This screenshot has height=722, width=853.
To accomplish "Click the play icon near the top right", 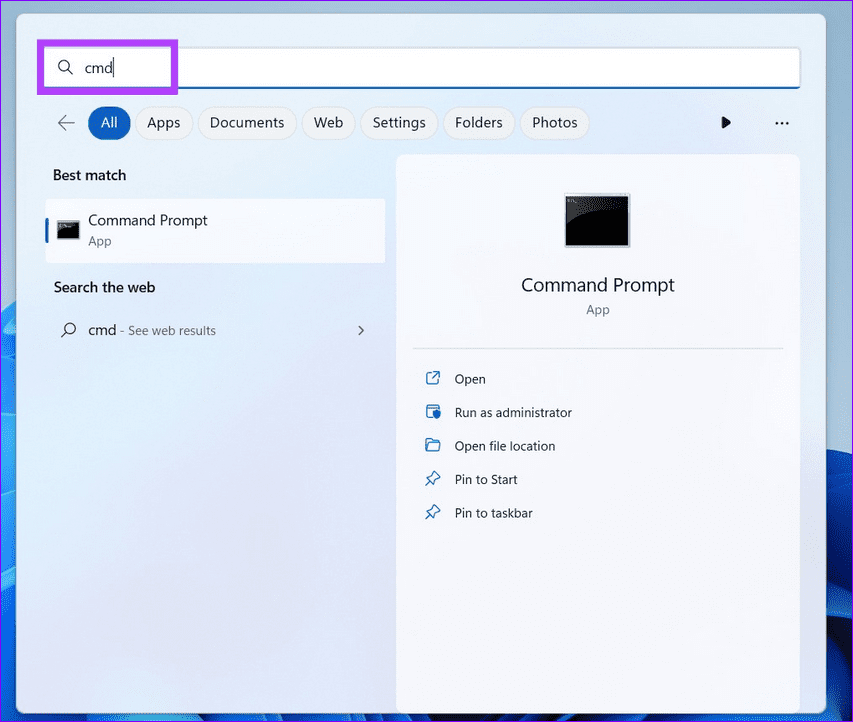I will (x=725, y=122).
